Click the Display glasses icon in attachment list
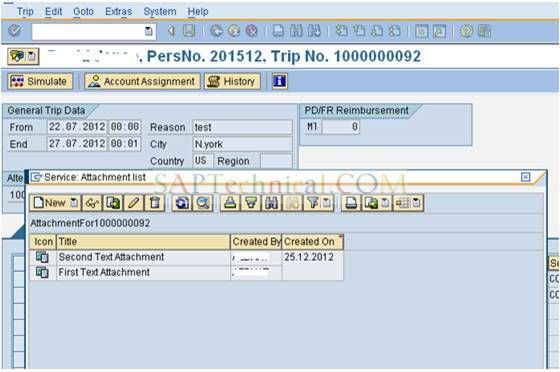560x372 pixels. point(92,203)
